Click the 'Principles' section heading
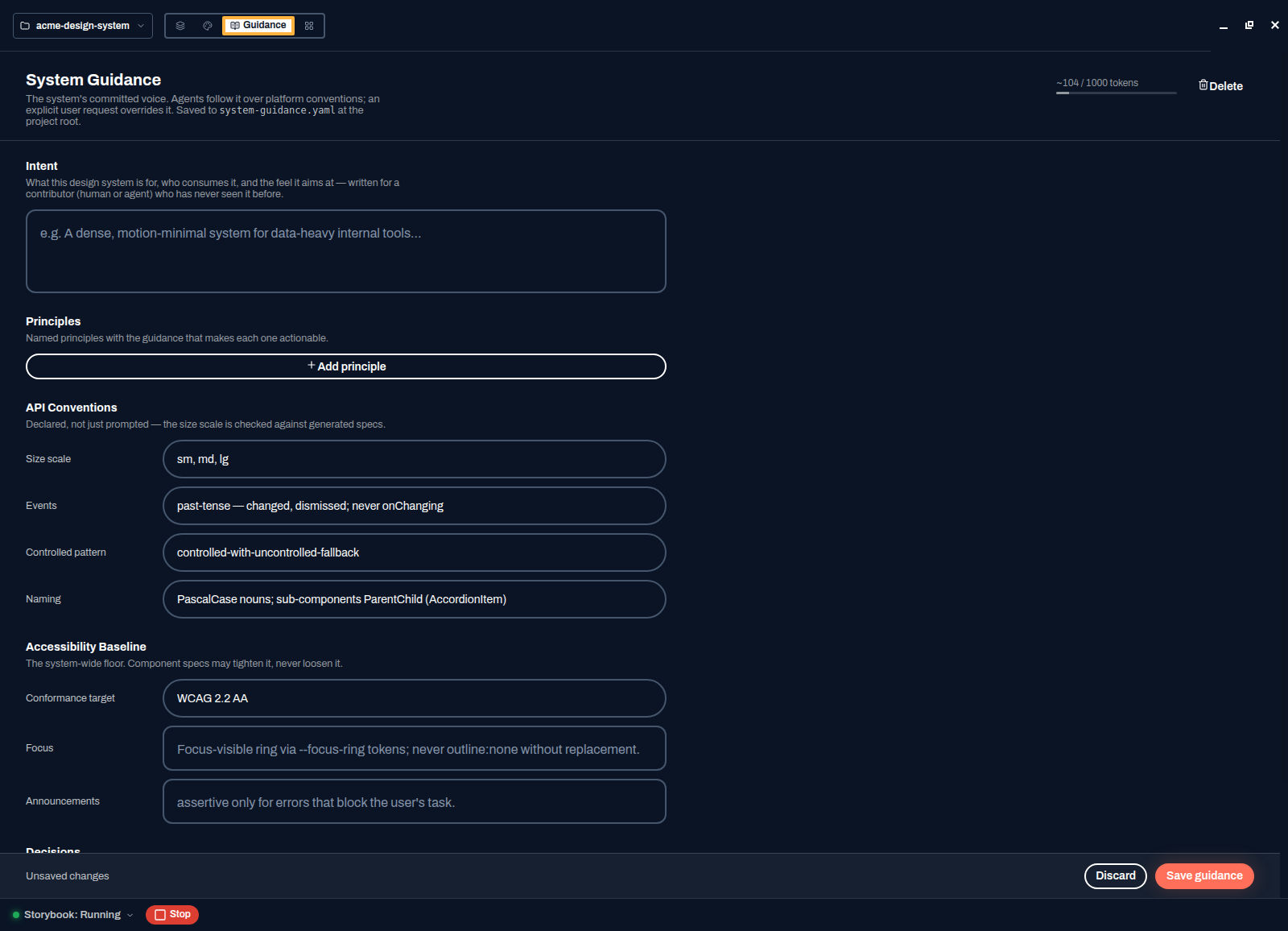Image resolution: width=1288 pixels, height=931 pixels. point(53,321)
